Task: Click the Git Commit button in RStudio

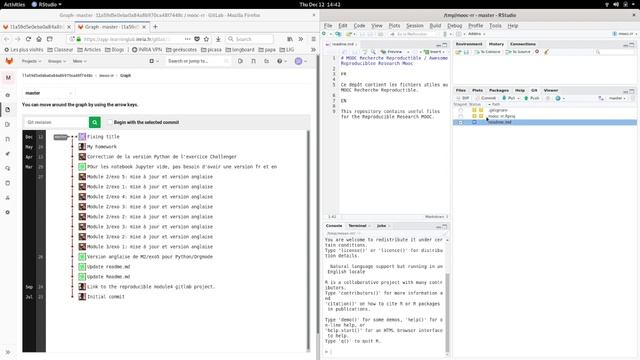Action: (x=486, y=98)
